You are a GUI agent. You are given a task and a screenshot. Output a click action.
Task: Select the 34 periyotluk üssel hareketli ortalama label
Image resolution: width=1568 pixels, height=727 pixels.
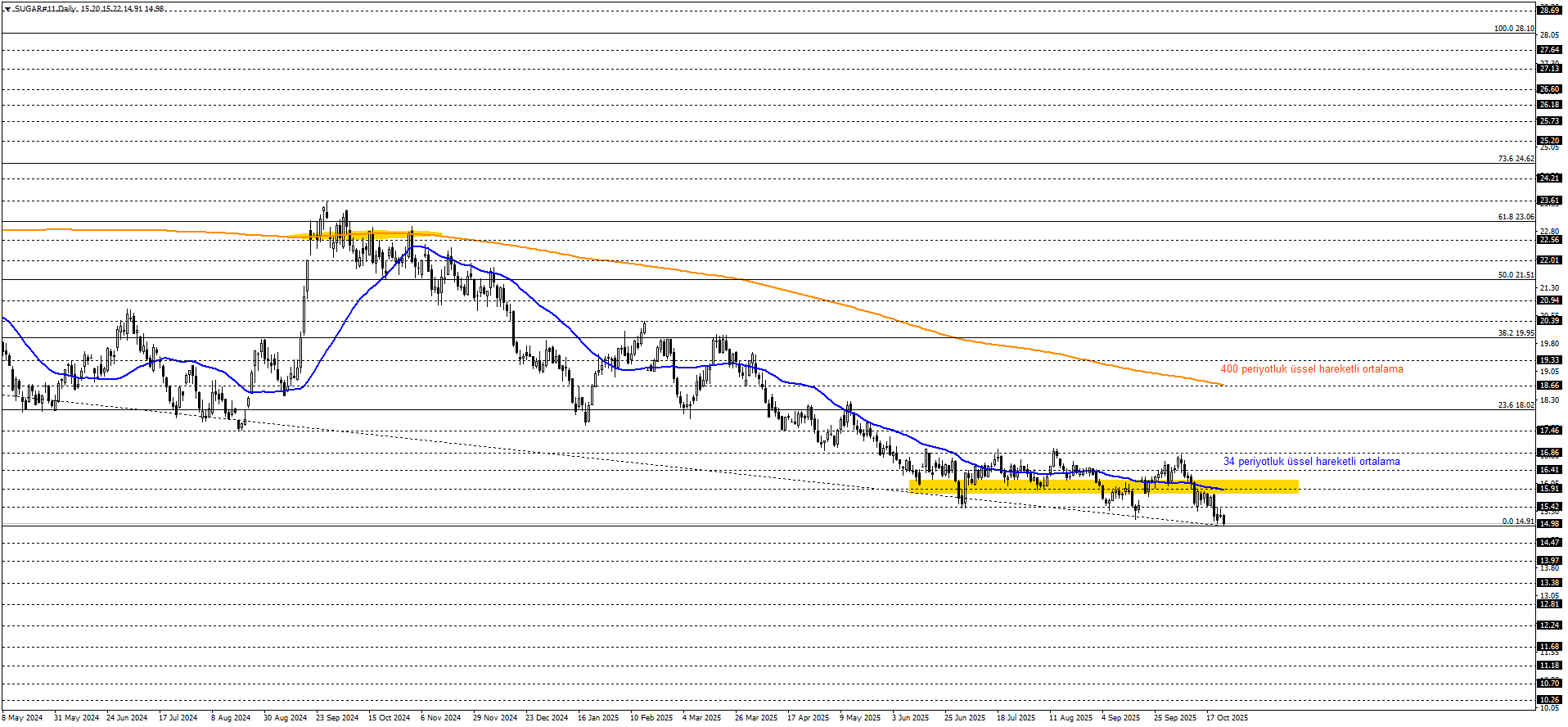(x=1311, y=462)
